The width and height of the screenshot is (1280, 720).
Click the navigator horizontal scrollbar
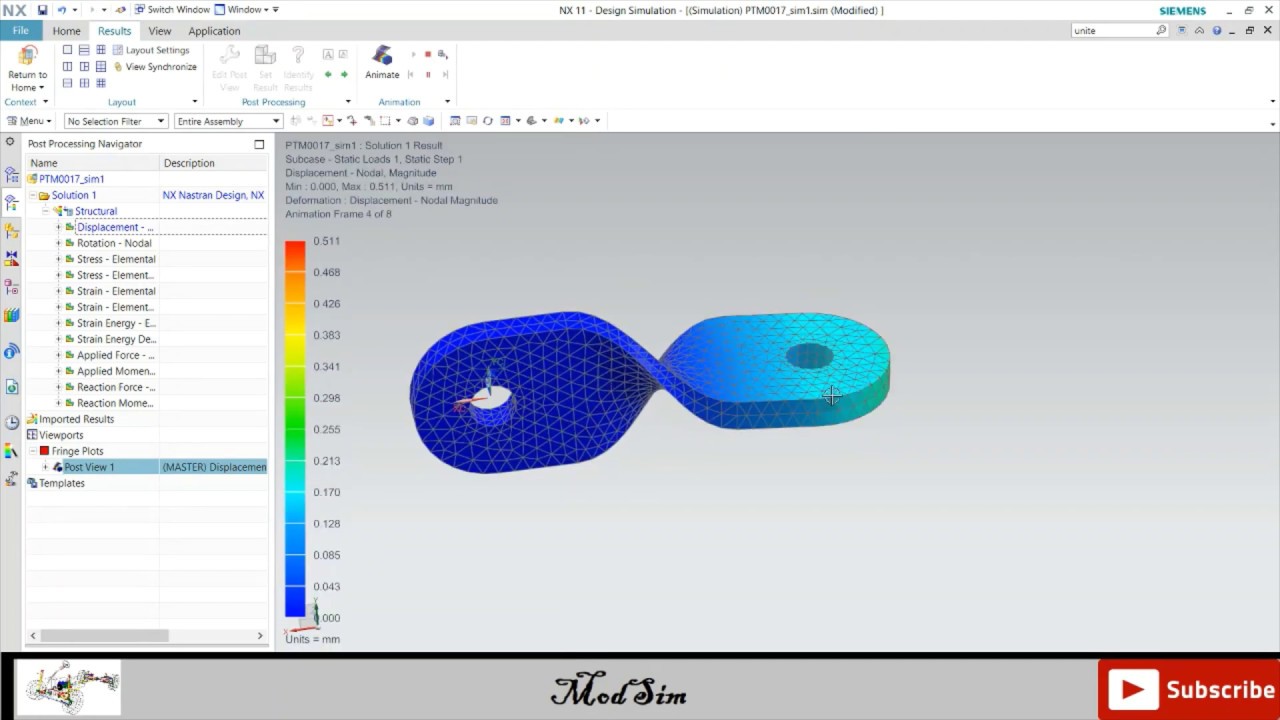coord(104,635)
